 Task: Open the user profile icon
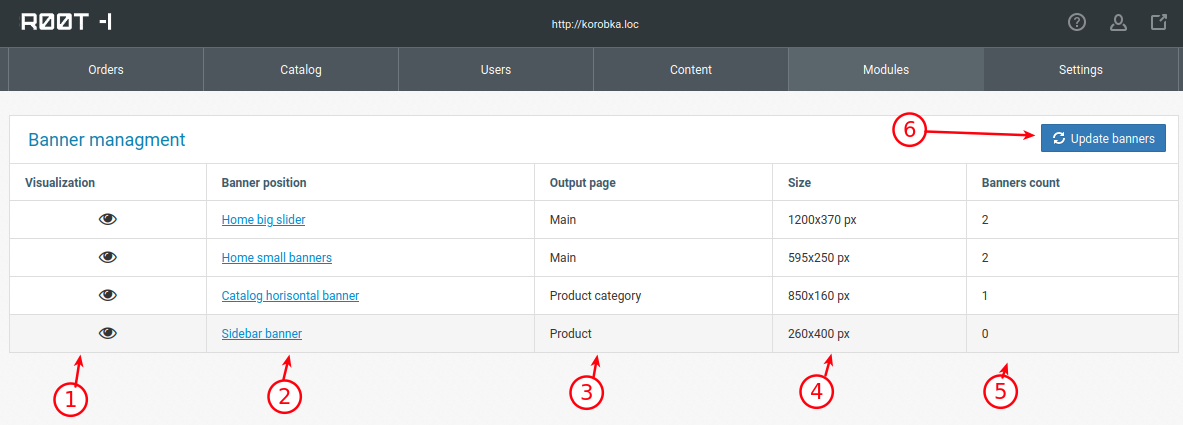(1118, 23)
